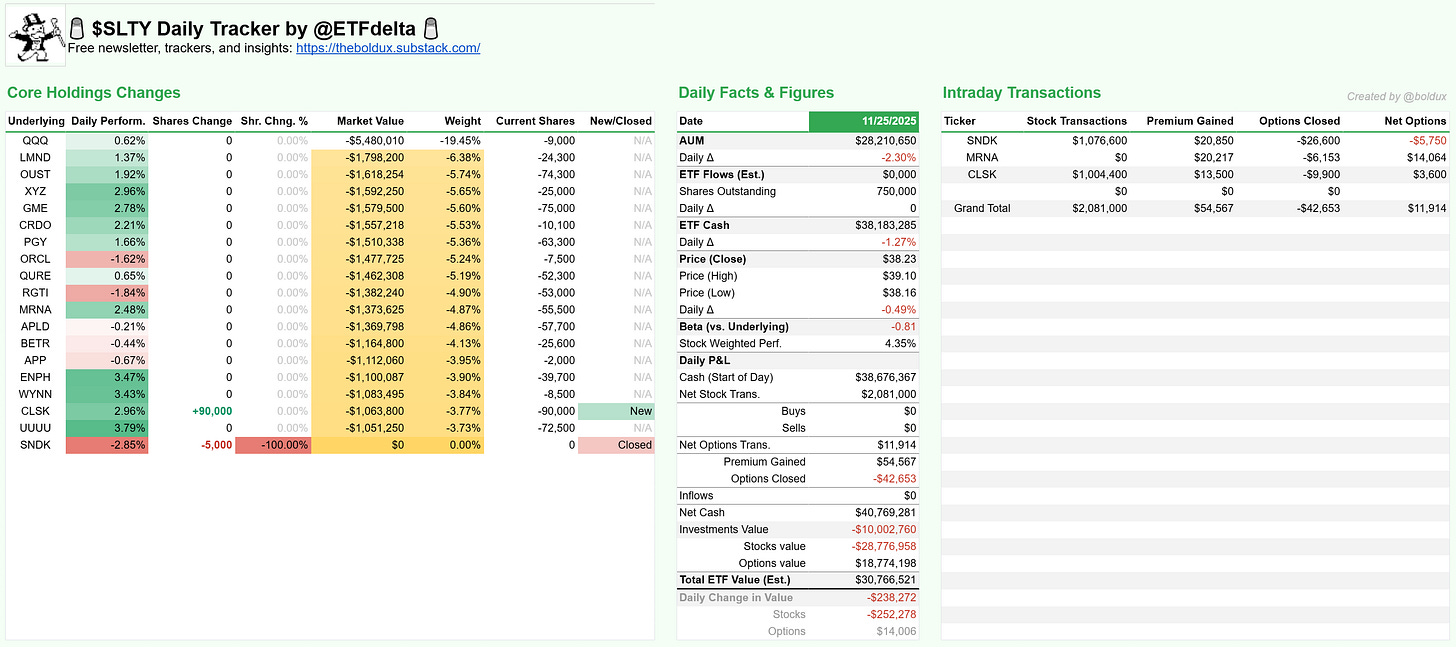Click the green New status cell for CLSK
Image resolution: width=1456 pixels, height=647 pixels.
(x=616, y=411)
